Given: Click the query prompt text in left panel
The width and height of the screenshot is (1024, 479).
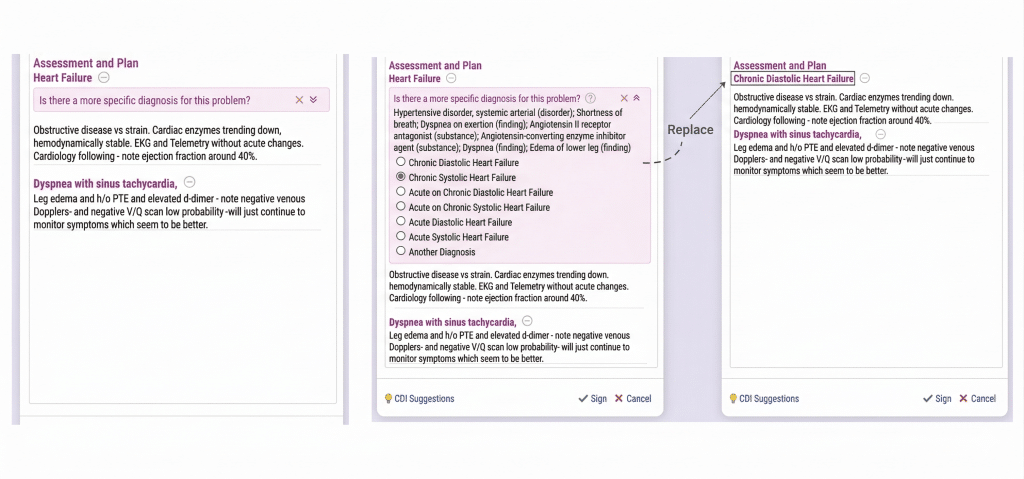Looking at the screenshot, I should pyautogui.click(x=145, y=100).
